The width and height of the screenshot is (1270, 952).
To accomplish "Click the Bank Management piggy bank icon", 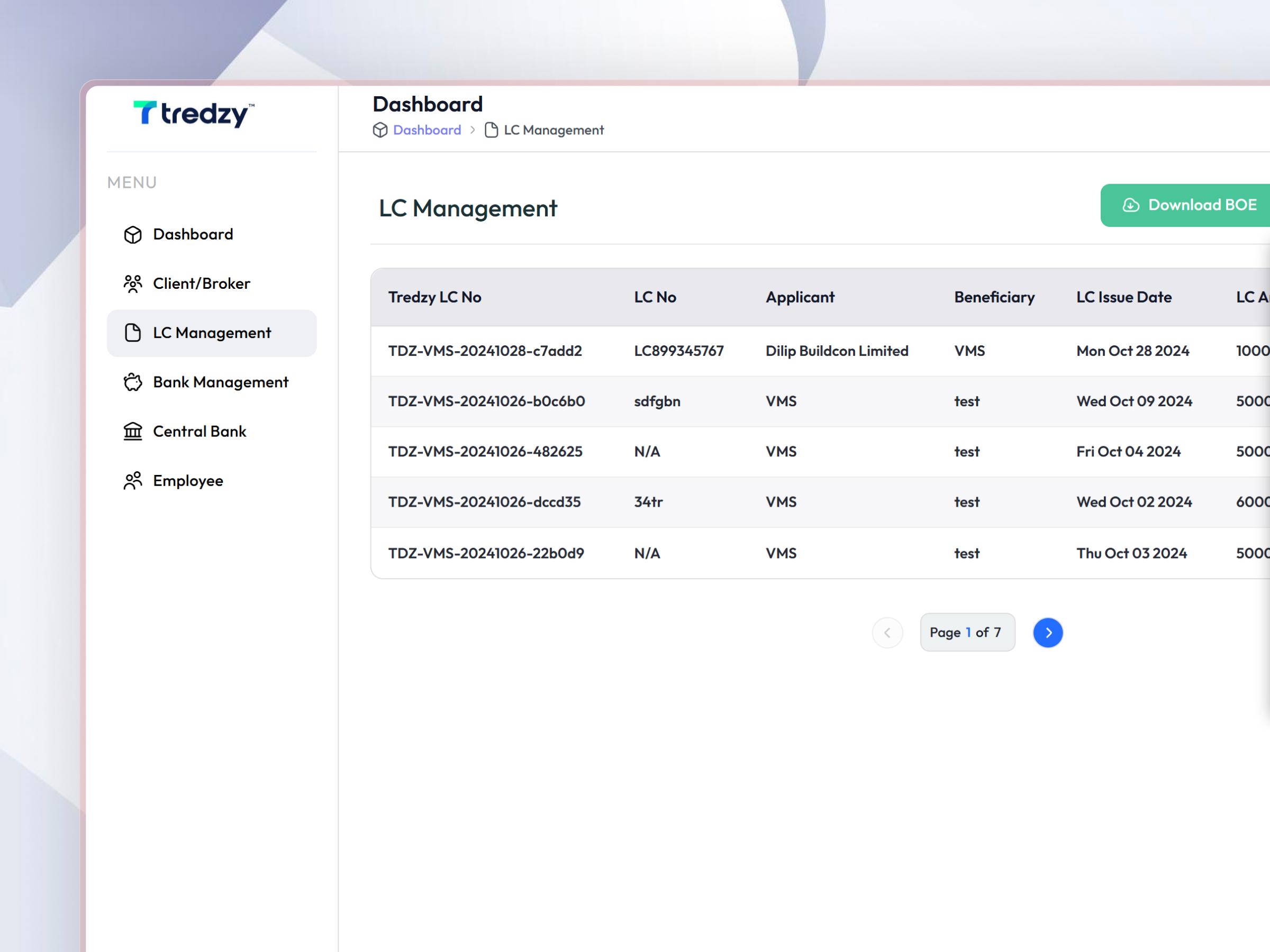I will tap(133, 382).
